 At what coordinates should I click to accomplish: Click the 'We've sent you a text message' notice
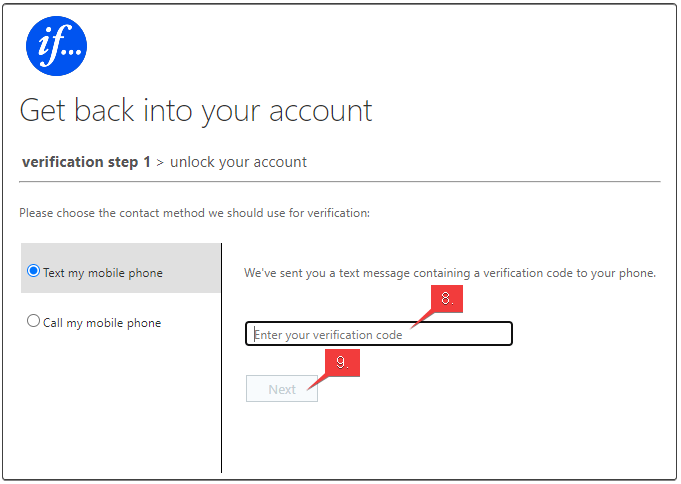click(x=450, y=273)
